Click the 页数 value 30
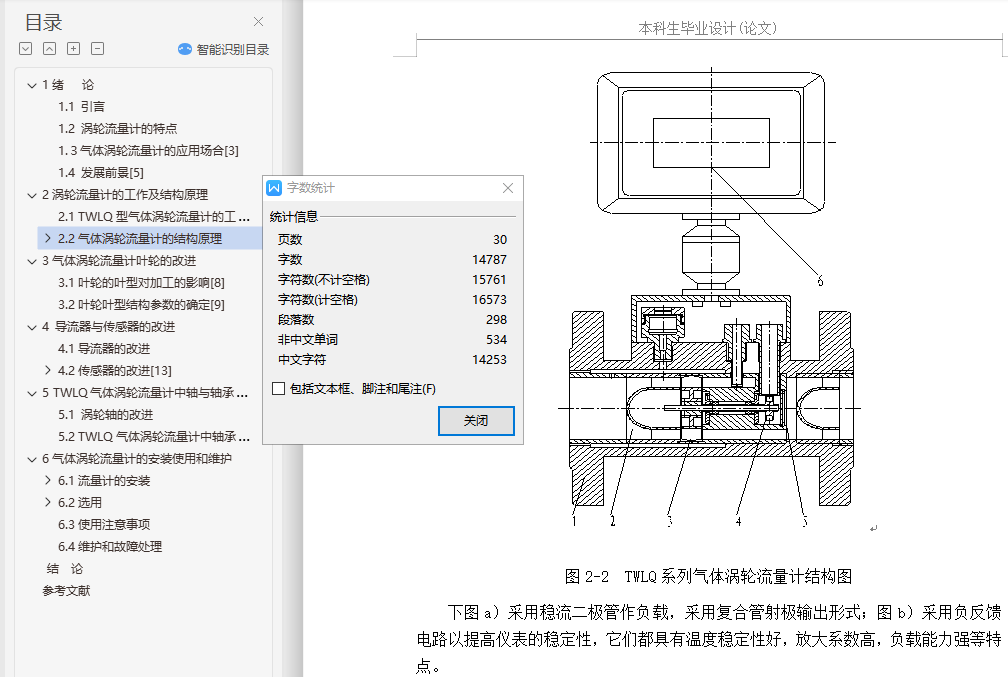The image size is (1008, 677). (x=500, y=240)
